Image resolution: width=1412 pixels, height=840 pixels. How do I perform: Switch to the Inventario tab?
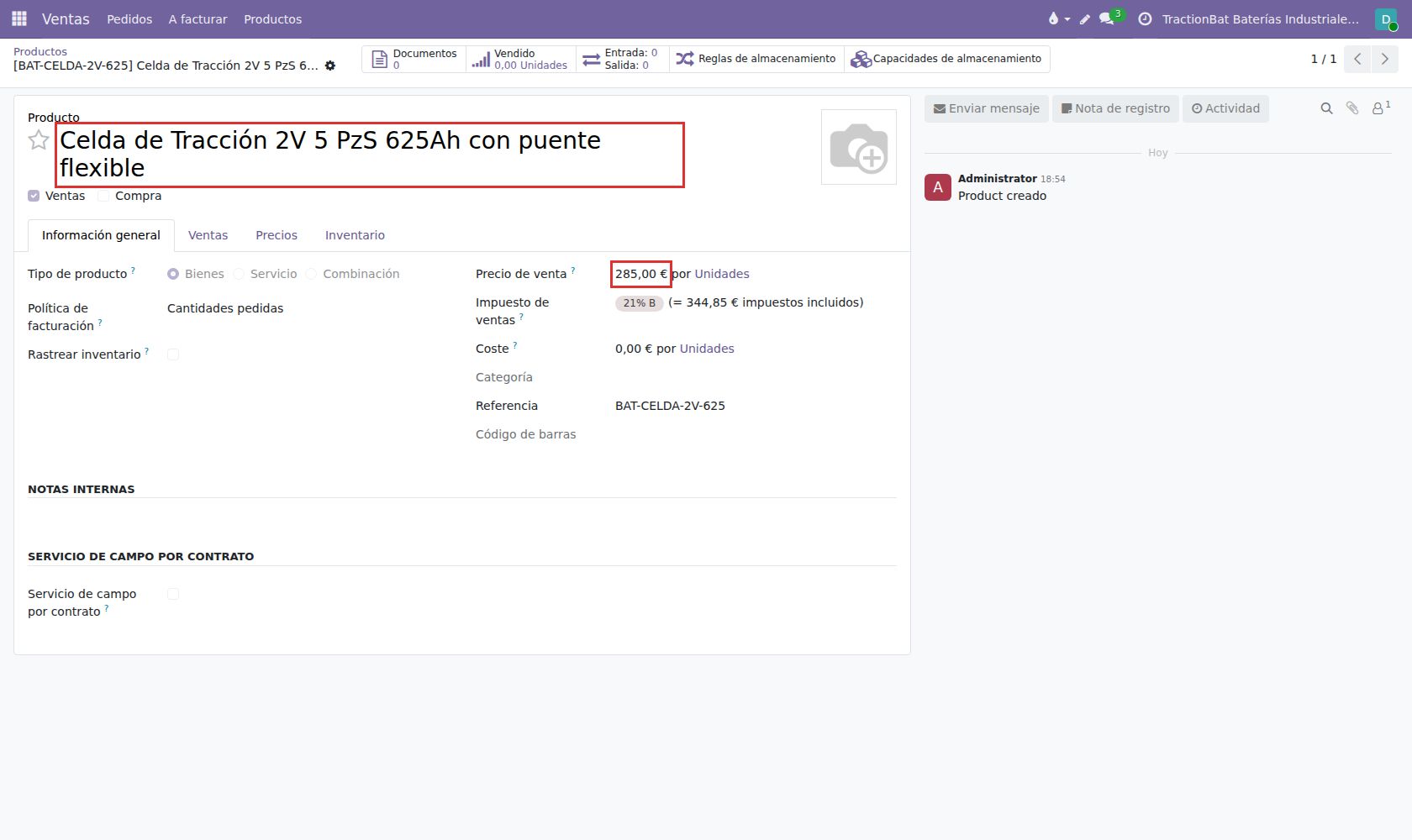point(355,235)
